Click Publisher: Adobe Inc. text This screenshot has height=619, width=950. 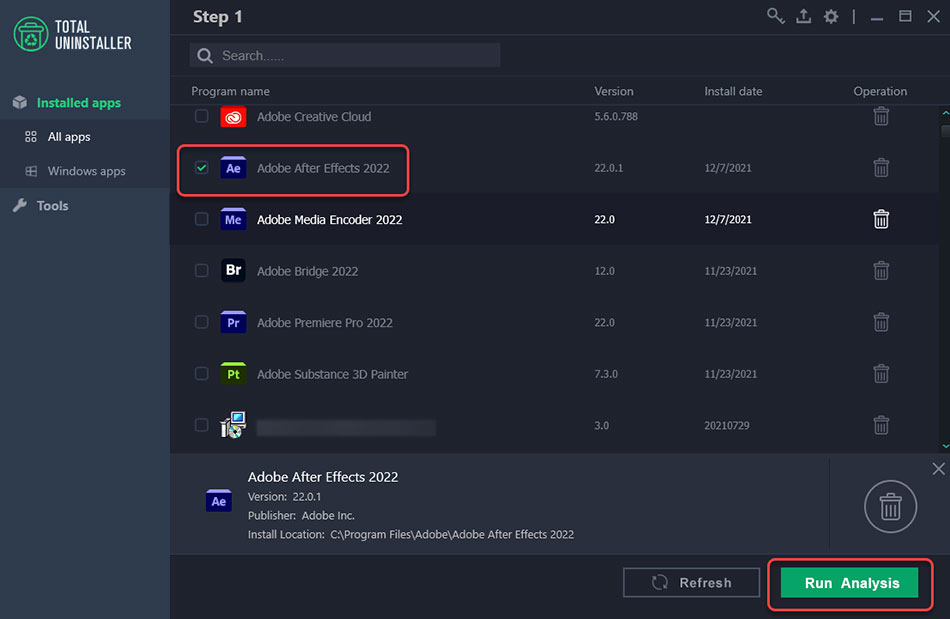301,515
